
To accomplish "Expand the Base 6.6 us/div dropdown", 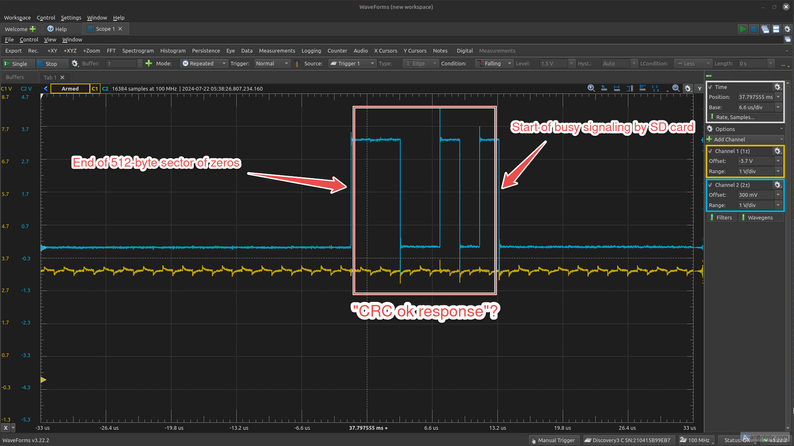I will click(778, 107).
